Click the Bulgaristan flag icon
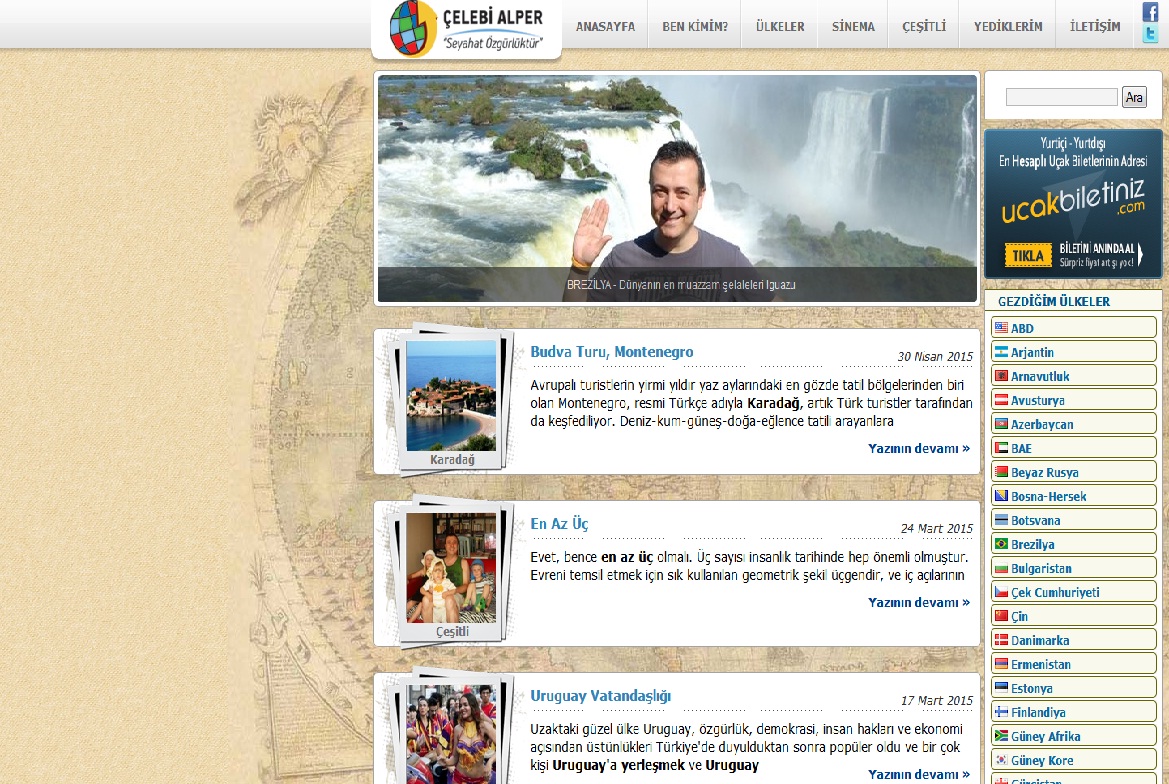This screenshot has height=784, width=1169. pos(1001,568)
